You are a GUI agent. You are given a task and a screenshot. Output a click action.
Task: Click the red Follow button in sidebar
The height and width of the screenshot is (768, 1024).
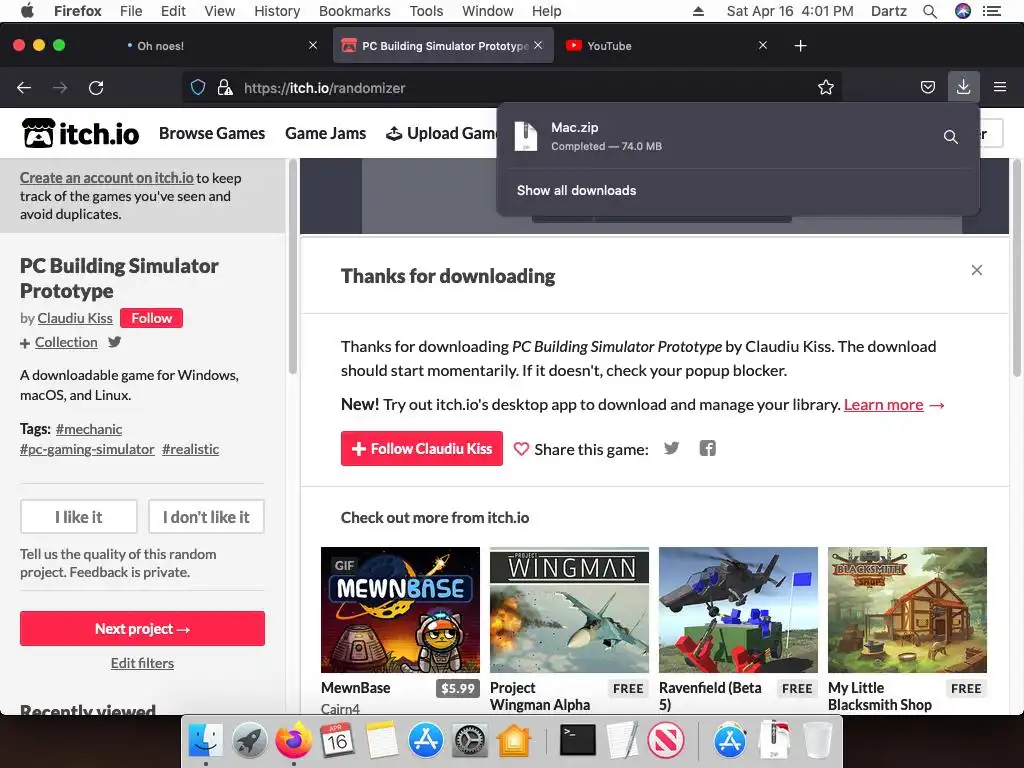[x=152, y=318]
